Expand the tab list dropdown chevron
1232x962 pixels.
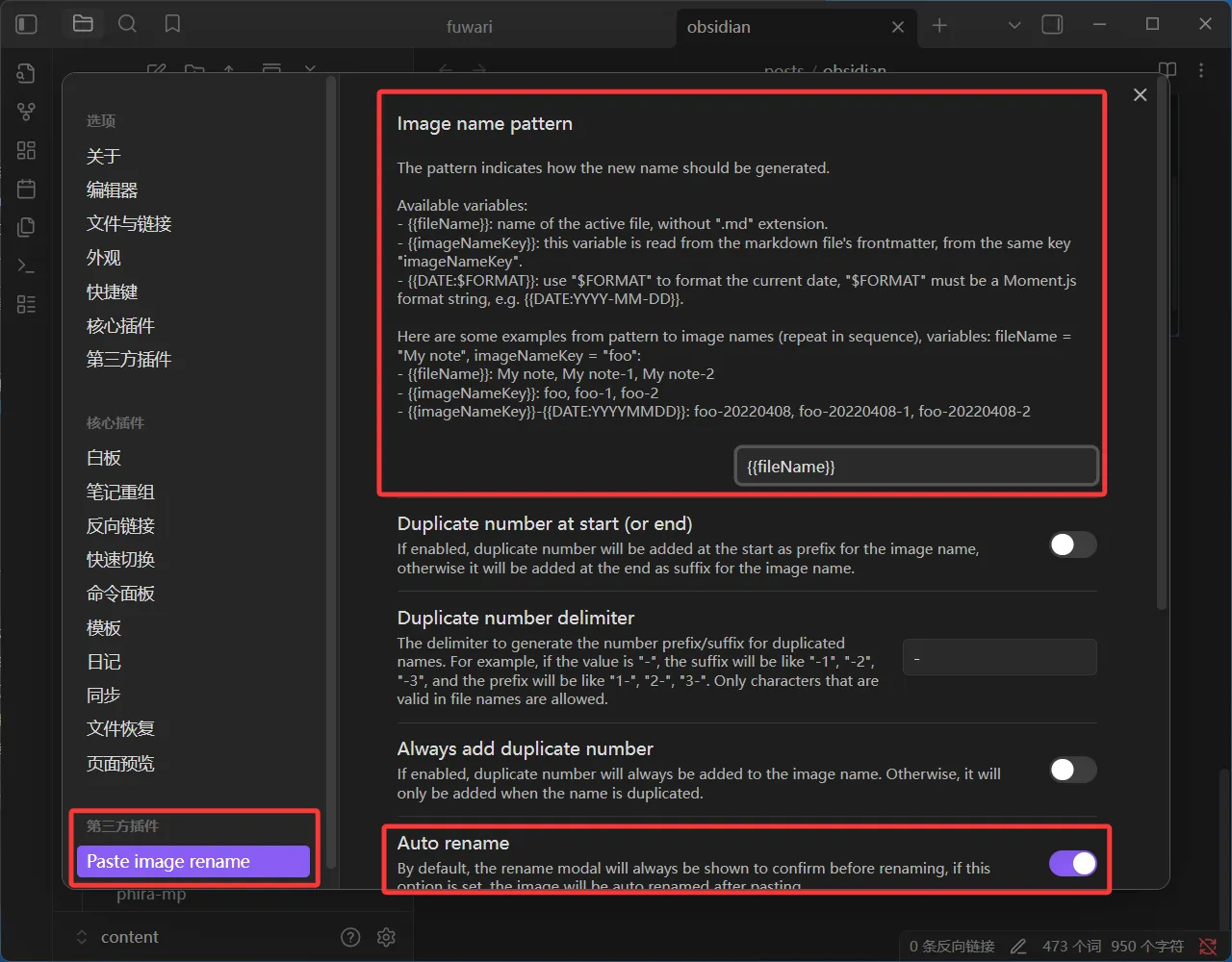pos(1014,26)
